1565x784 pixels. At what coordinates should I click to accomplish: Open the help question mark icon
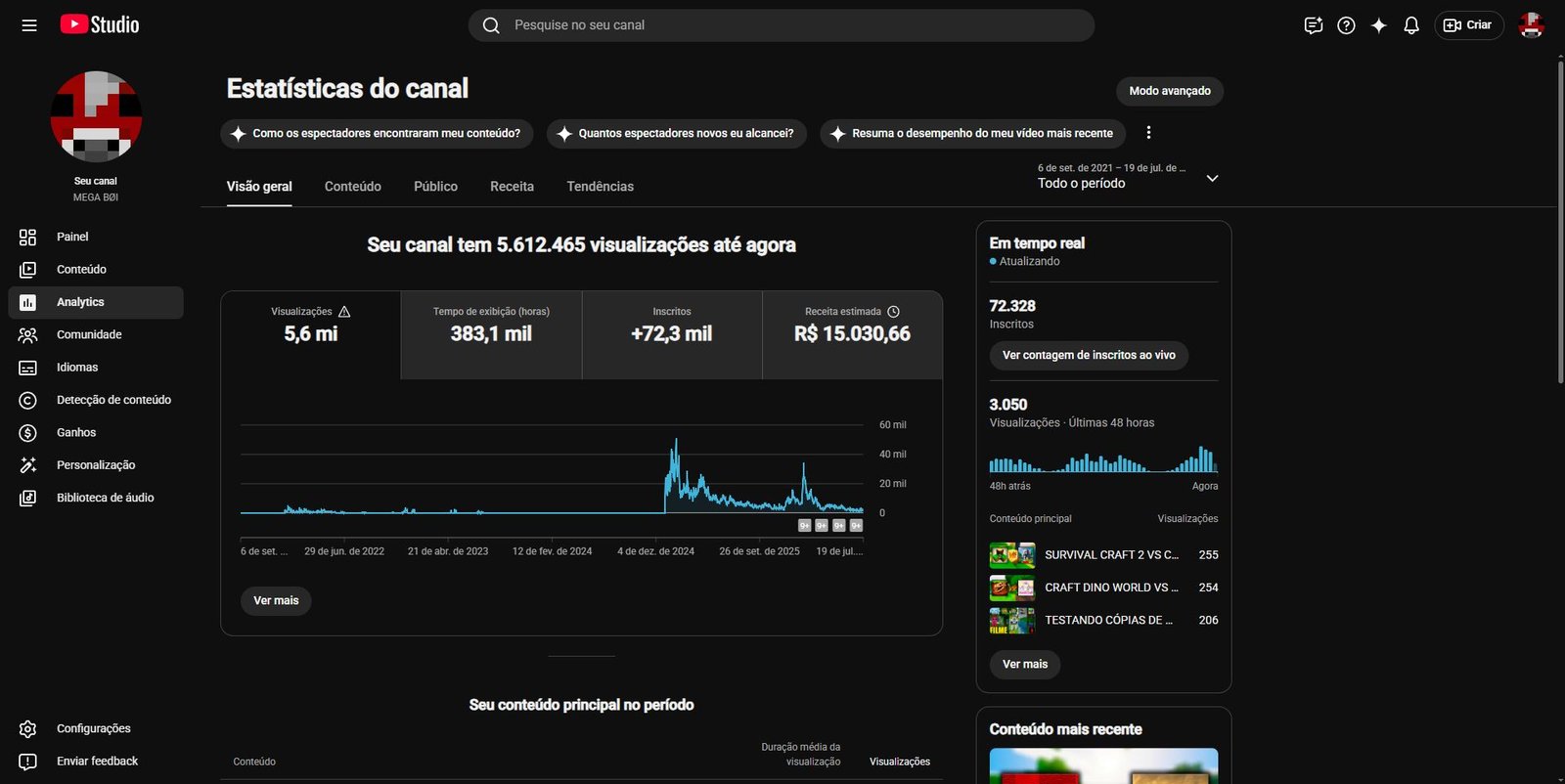tap(1346, 25)
